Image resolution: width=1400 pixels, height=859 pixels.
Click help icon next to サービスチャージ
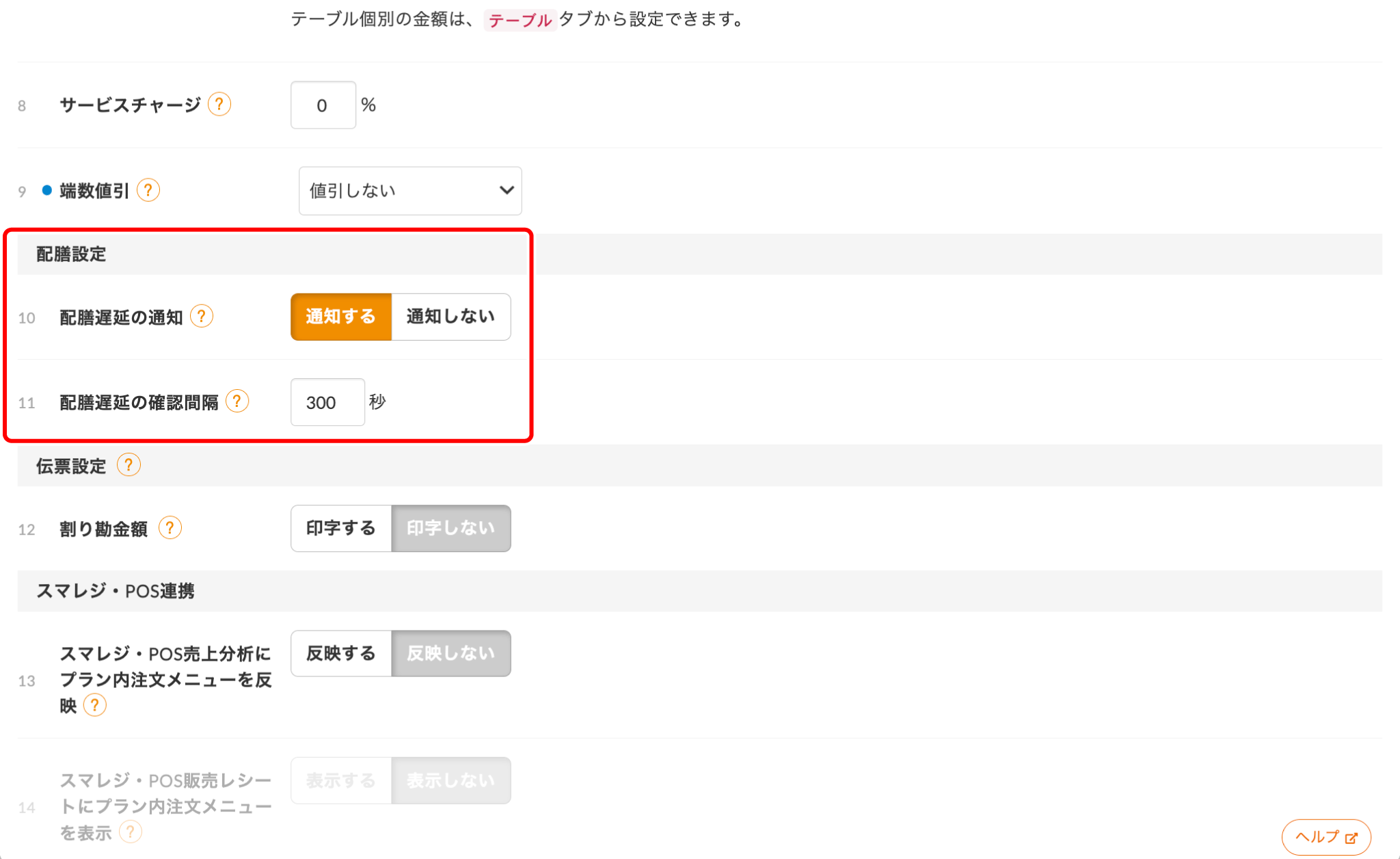pos(219,105)
